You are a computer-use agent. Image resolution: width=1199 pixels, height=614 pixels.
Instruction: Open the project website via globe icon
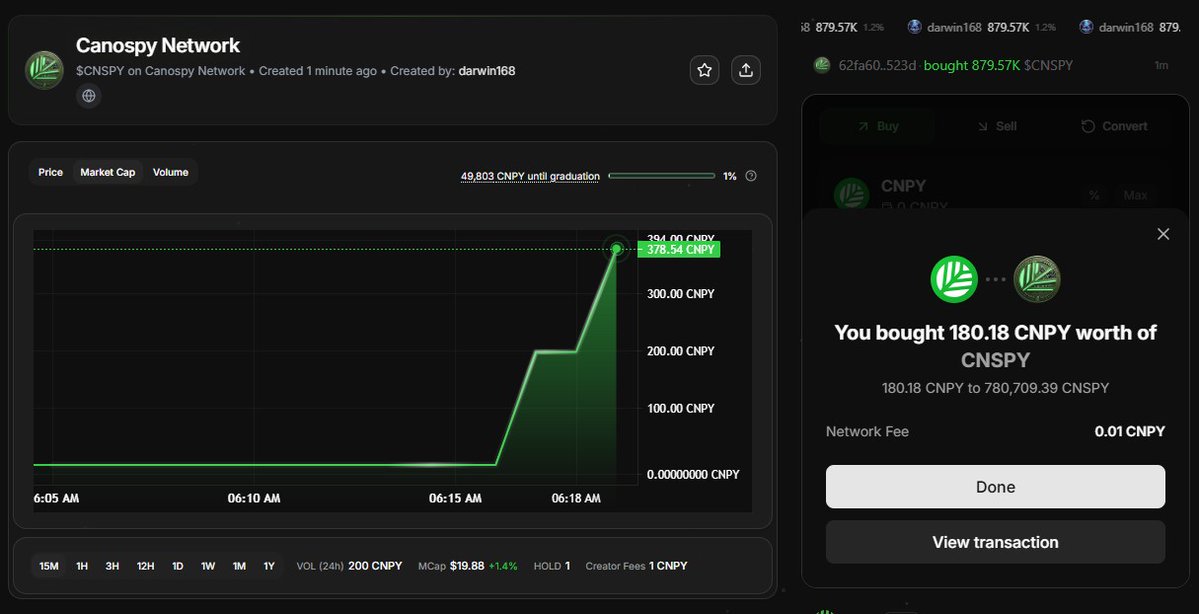coord(88,95)
